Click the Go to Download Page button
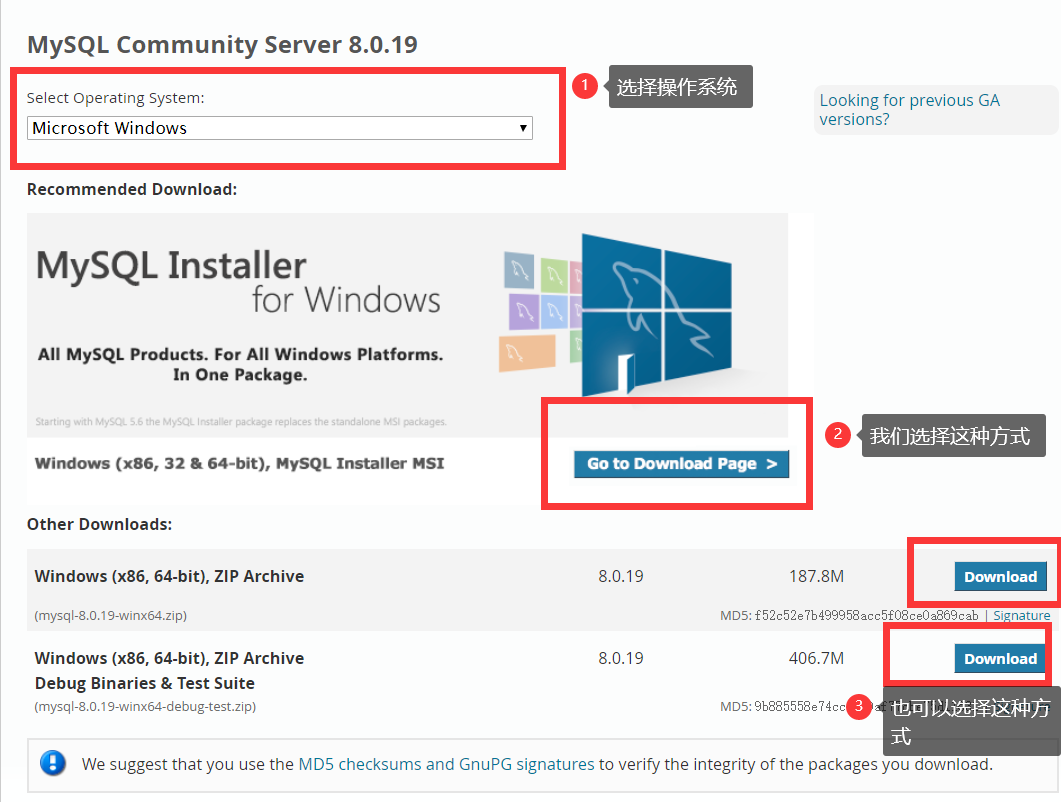This screenshot has height=802, width=1061. 681,464
